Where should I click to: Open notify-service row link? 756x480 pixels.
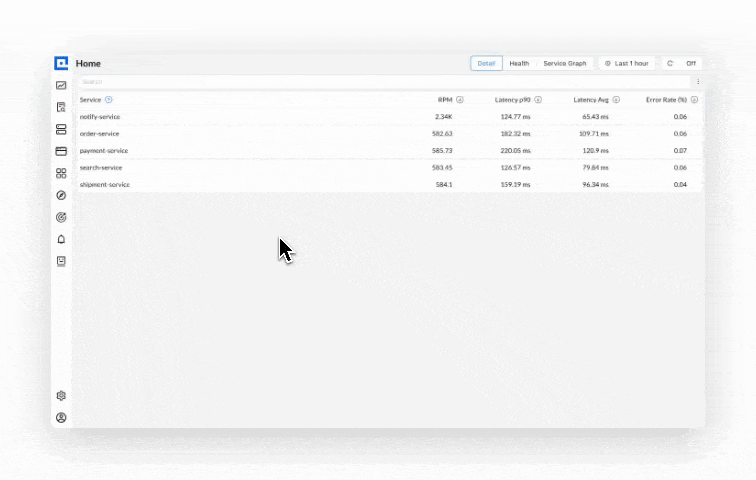coord(100,117)
